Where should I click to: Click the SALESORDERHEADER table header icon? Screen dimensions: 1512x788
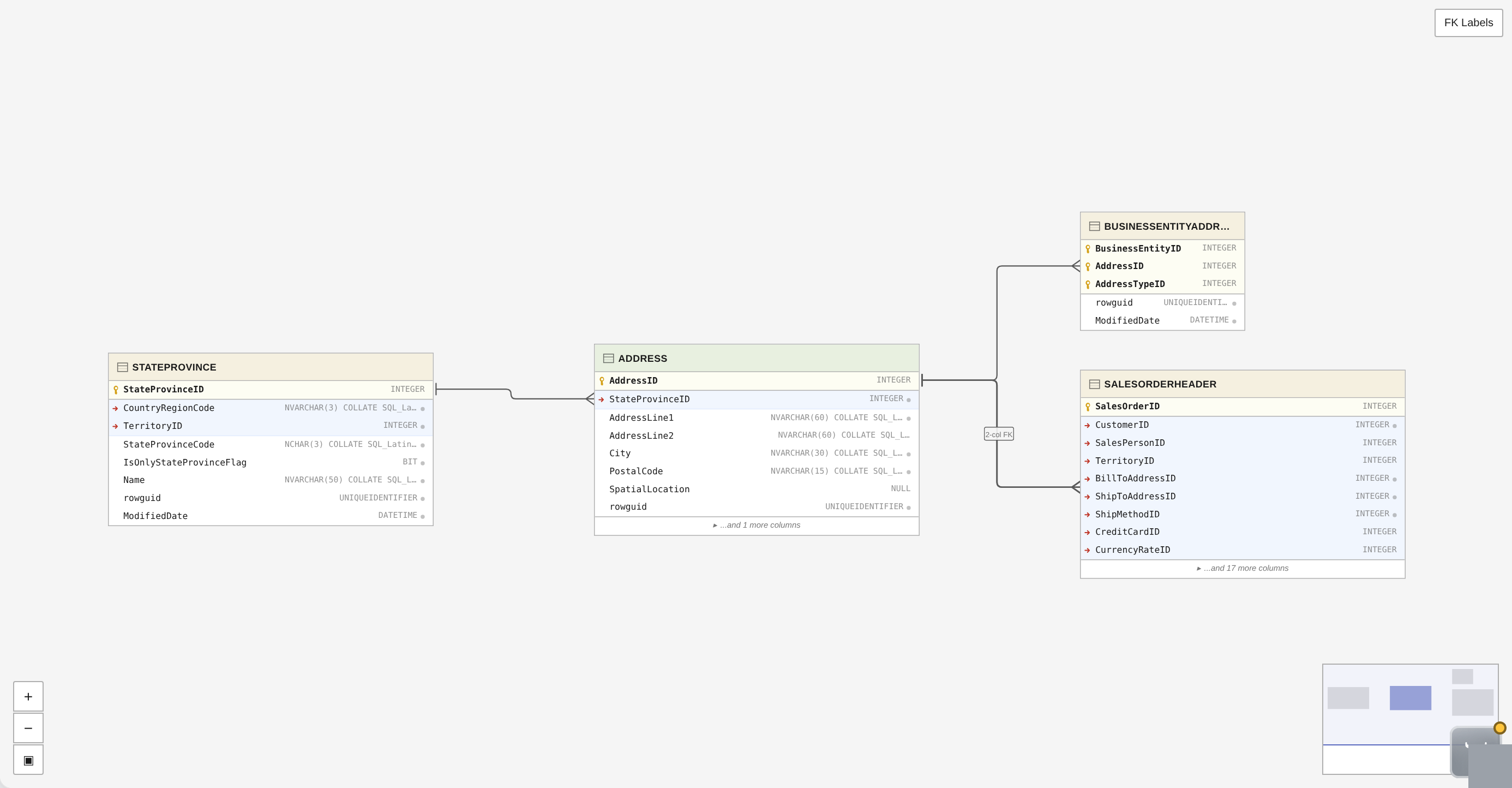(x=1095, y=384)
